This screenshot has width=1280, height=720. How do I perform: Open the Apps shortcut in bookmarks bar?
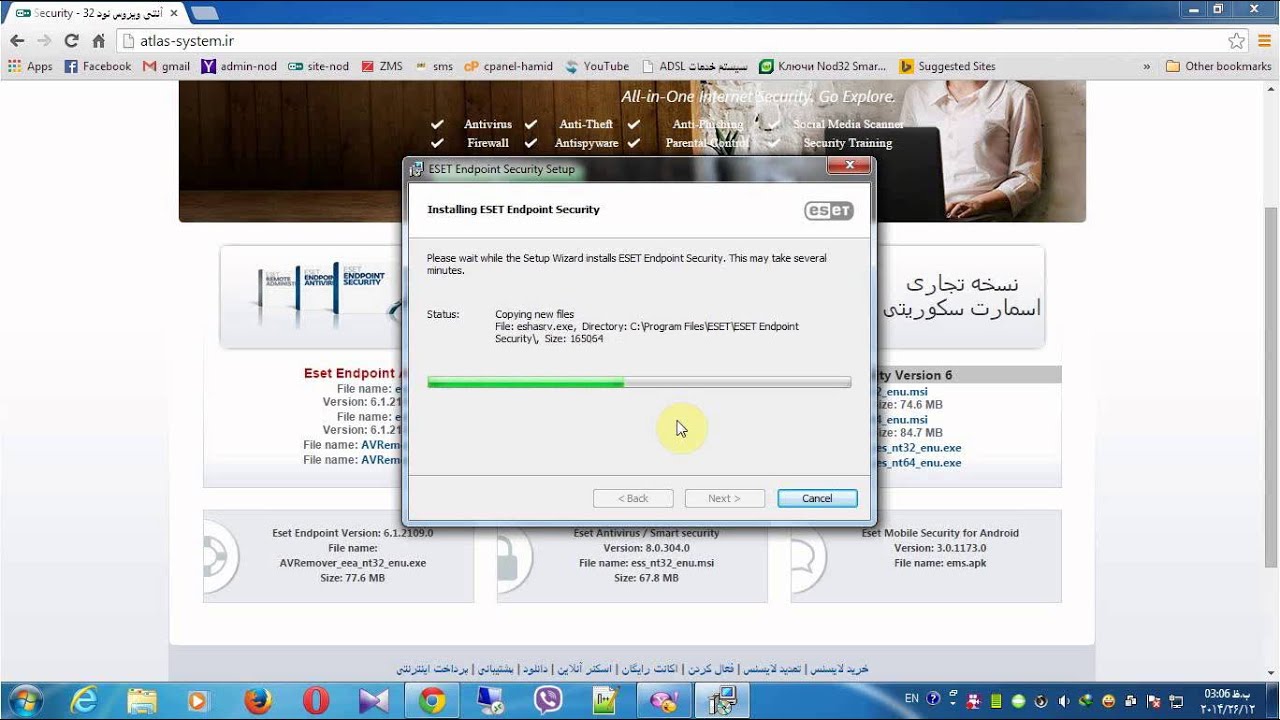[30, 66]
